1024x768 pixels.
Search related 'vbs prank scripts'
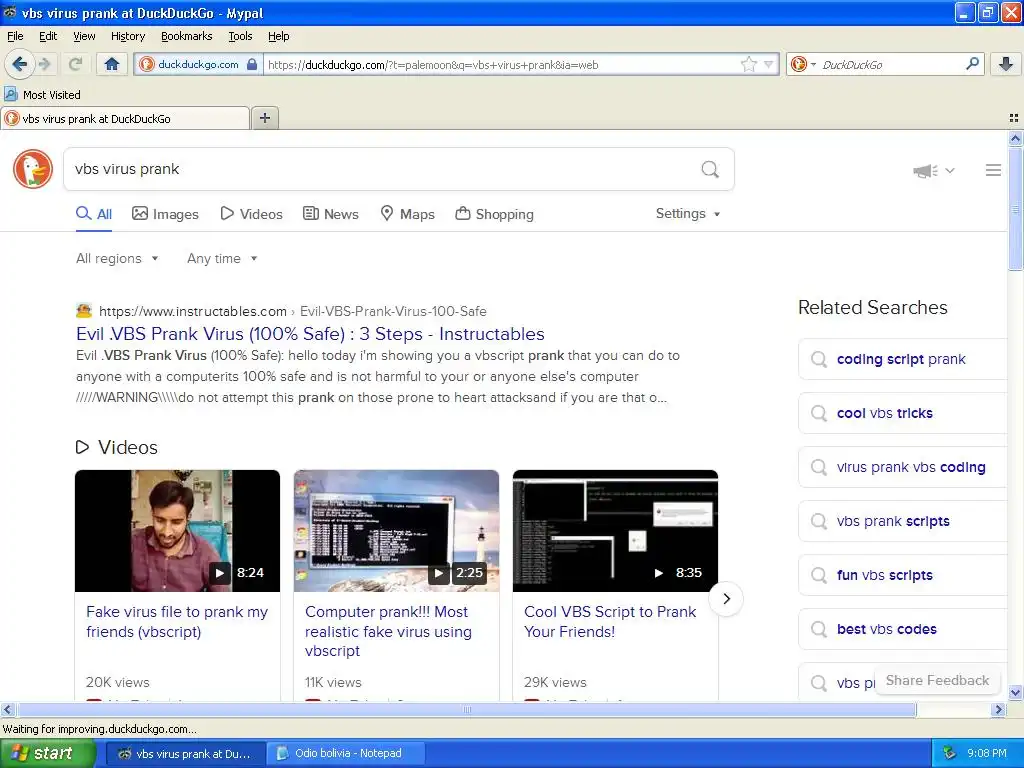[x=902, y=521]
